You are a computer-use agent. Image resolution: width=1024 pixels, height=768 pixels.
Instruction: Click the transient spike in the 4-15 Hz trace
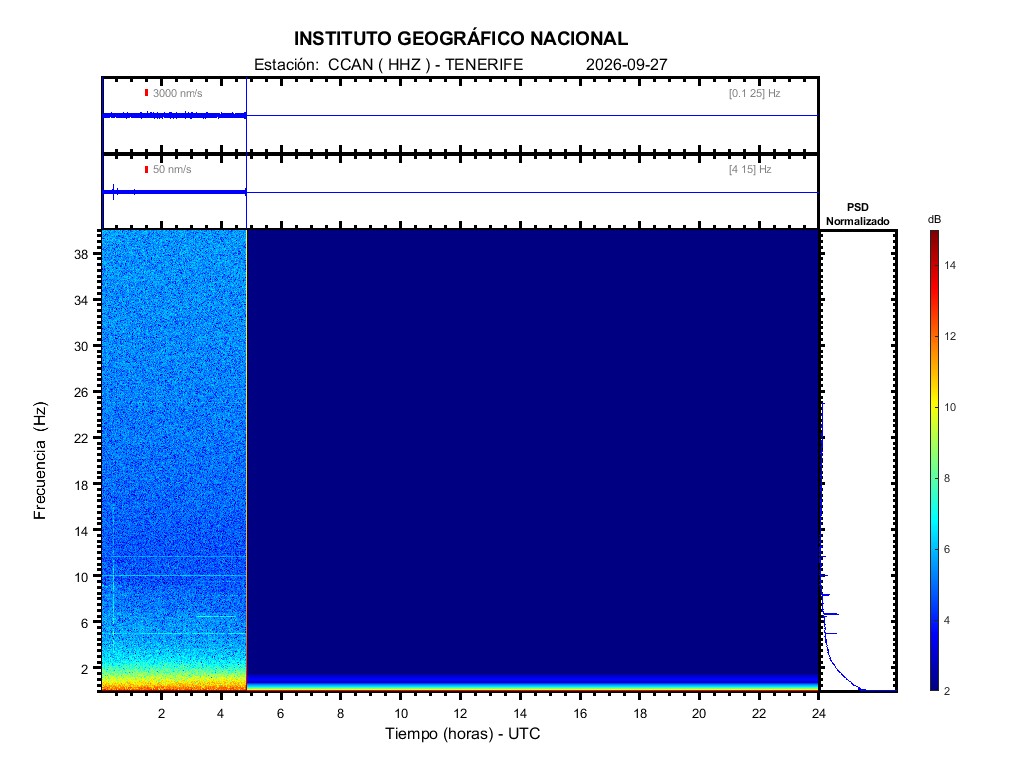[x=114, y=191]
